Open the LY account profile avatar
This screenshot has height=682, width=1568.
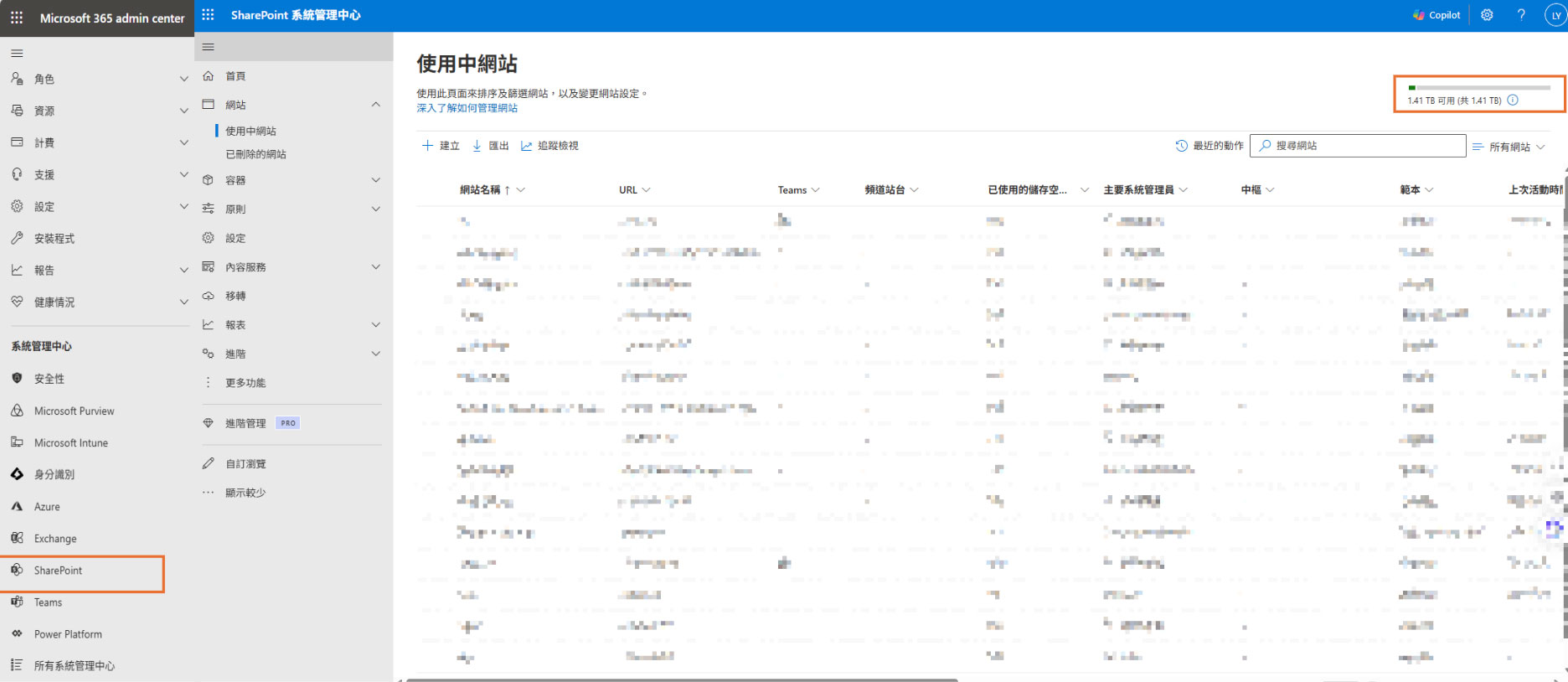coord(1555,15)
